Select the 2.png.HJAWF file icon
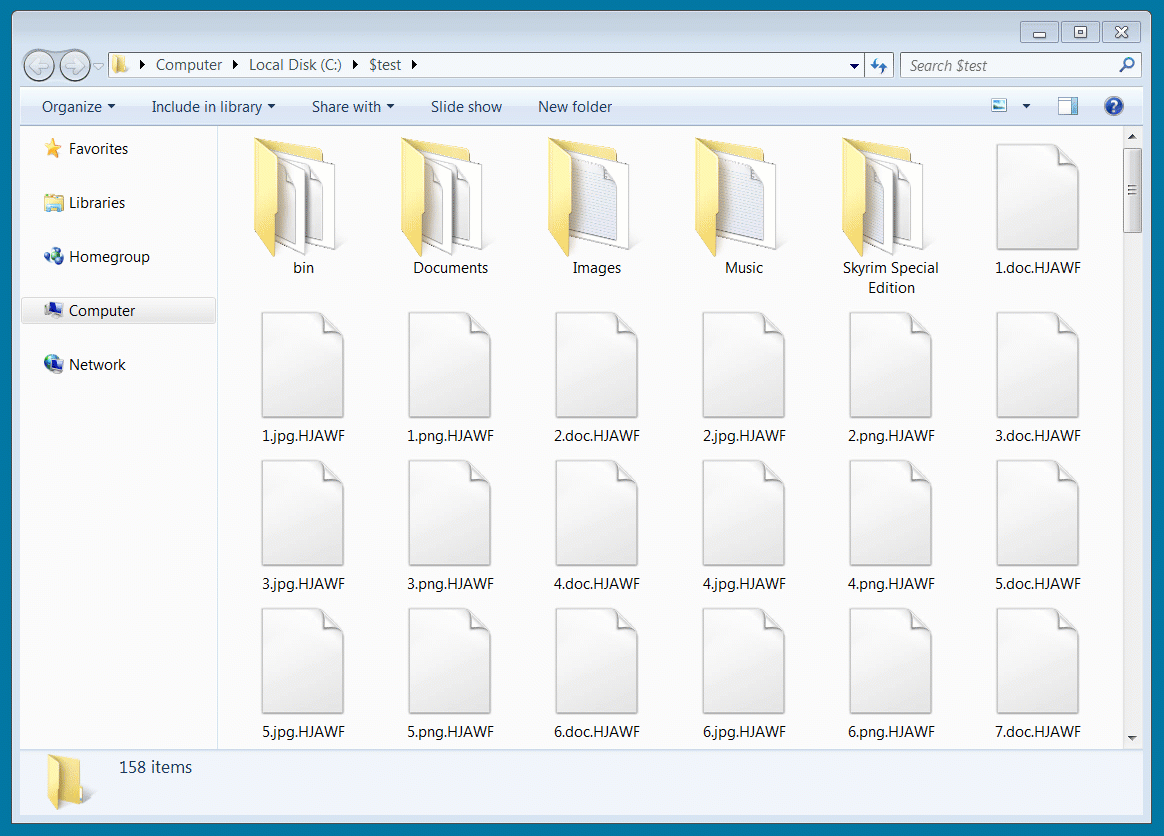The height and width of the screenshot is (836, 1164). [x=890, y=365]
